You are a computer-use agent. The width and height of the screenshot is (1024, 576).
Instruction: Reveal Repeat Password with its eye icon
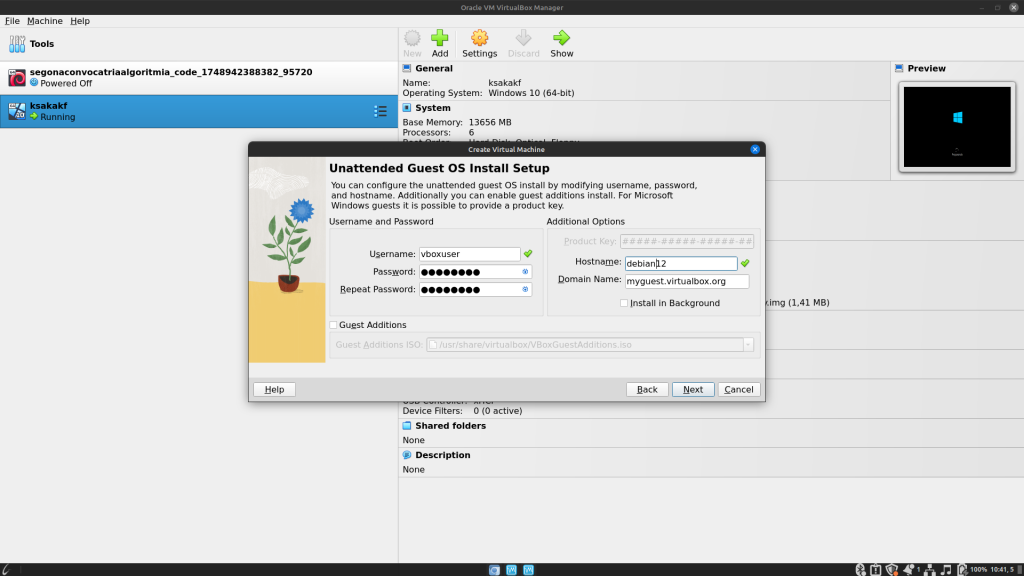525,289
